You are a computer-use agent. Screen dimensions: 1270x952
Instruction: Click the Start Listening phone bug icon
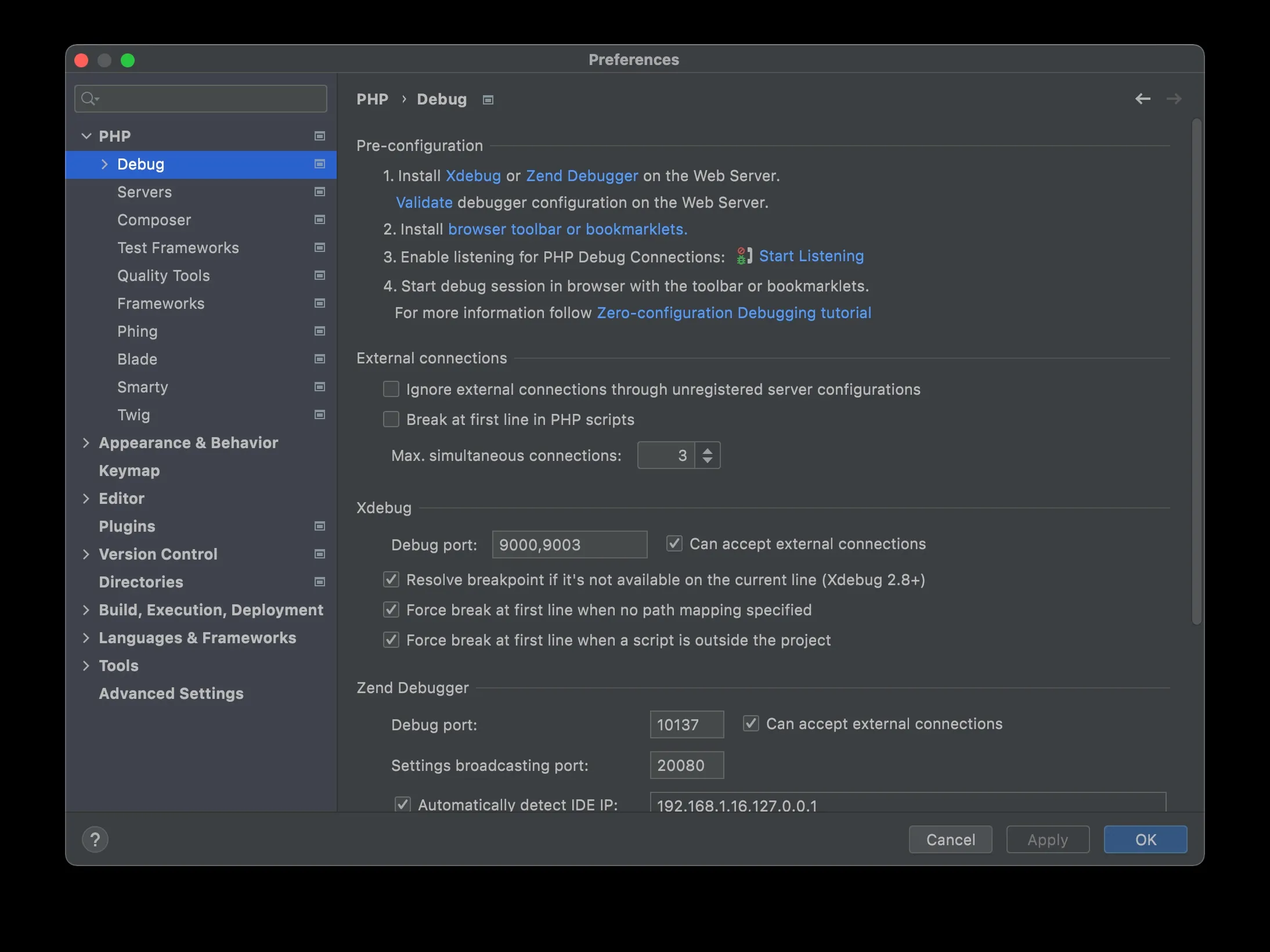point(744,256)
